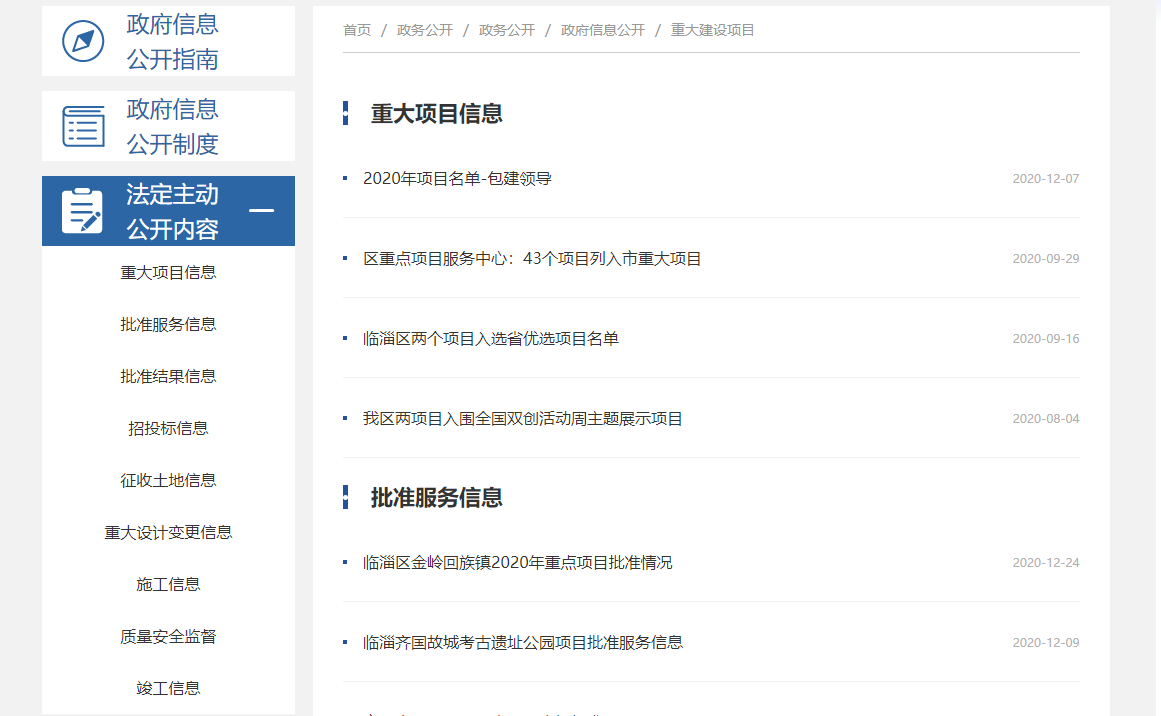Click 施工信息 in the sidebar

[168, 584]
